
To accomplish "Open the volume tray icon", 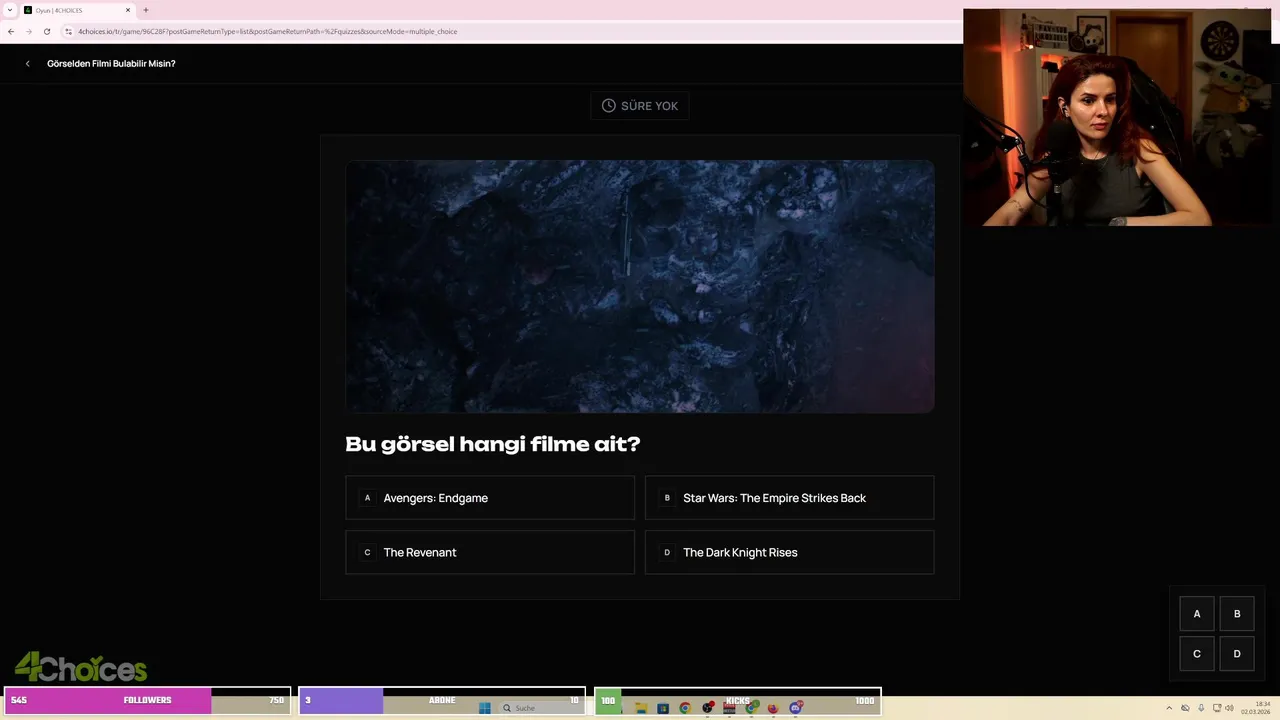I will pyautogui.click(x=1229, y=708).
